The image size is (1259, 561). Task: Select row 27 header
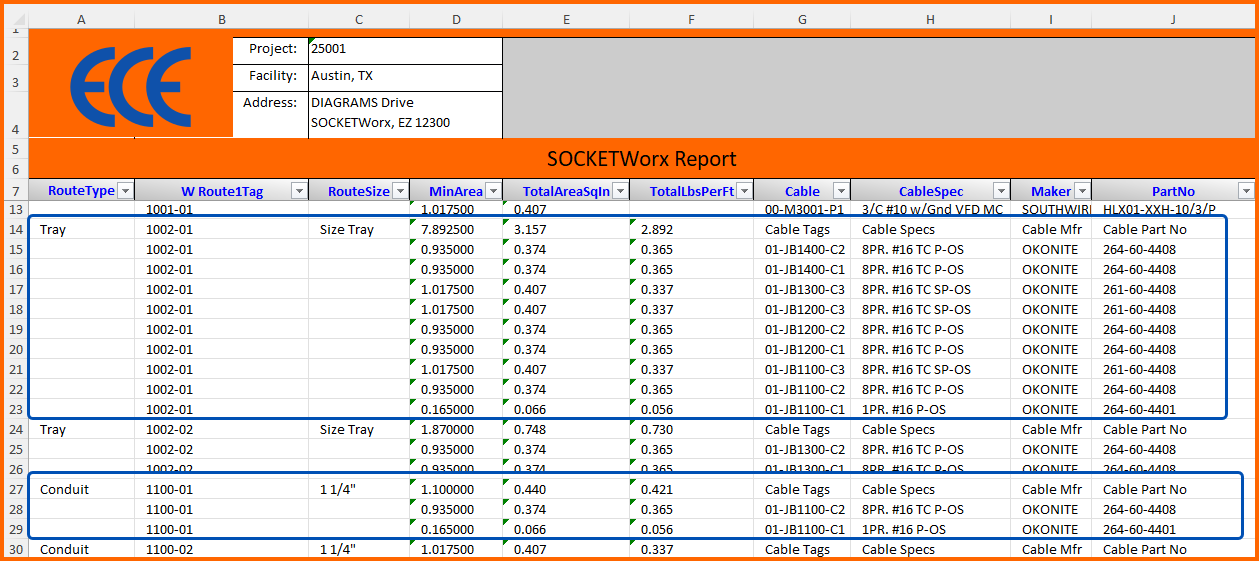click(15, 490)
